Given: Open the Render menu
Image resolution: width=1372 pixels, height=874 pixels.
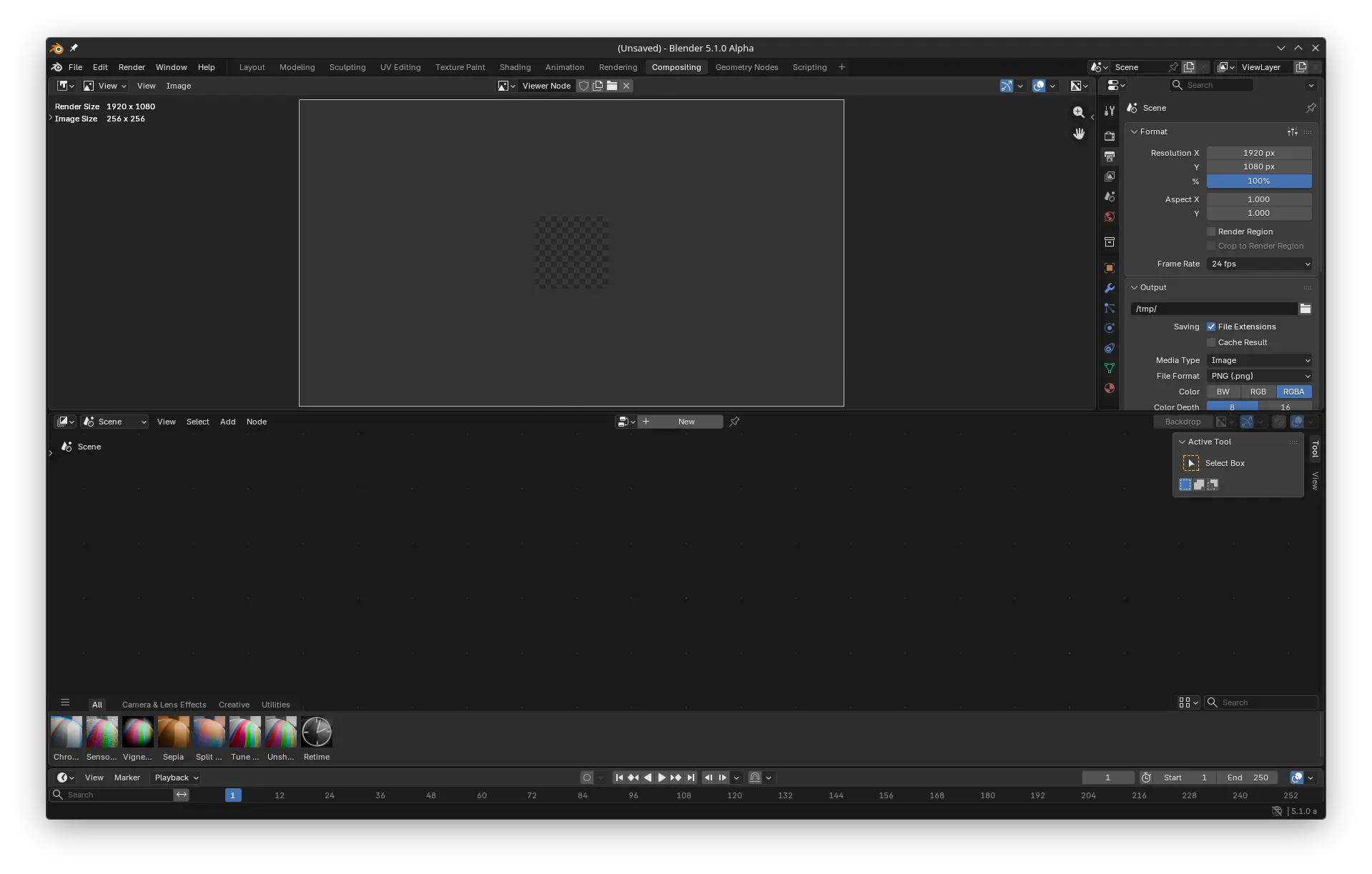Looking at the screenshot, I should [x=132, y=67].
